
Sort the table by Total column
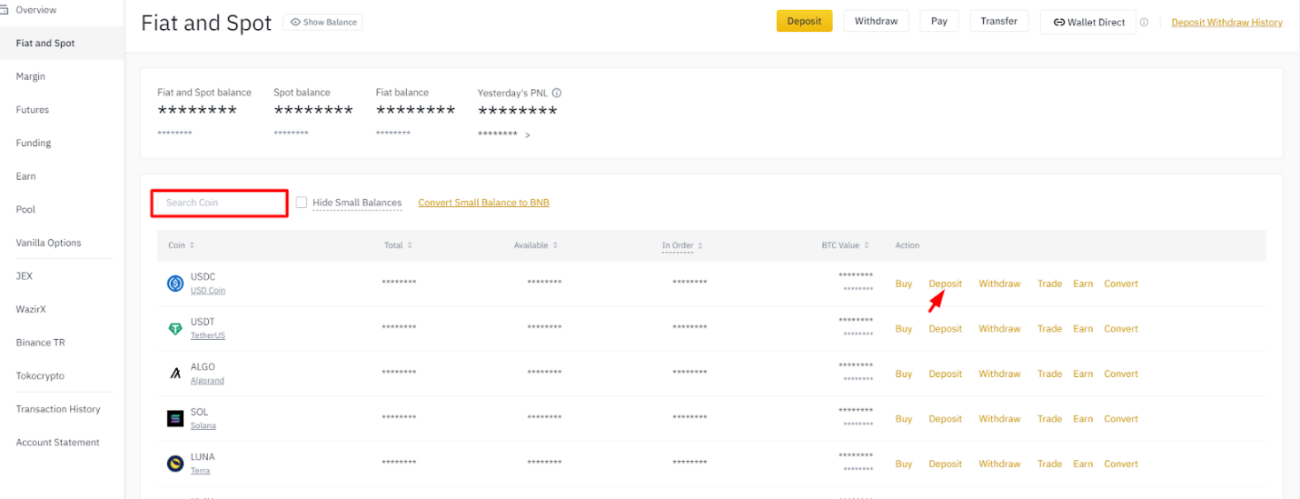click(x=398, y=245)
